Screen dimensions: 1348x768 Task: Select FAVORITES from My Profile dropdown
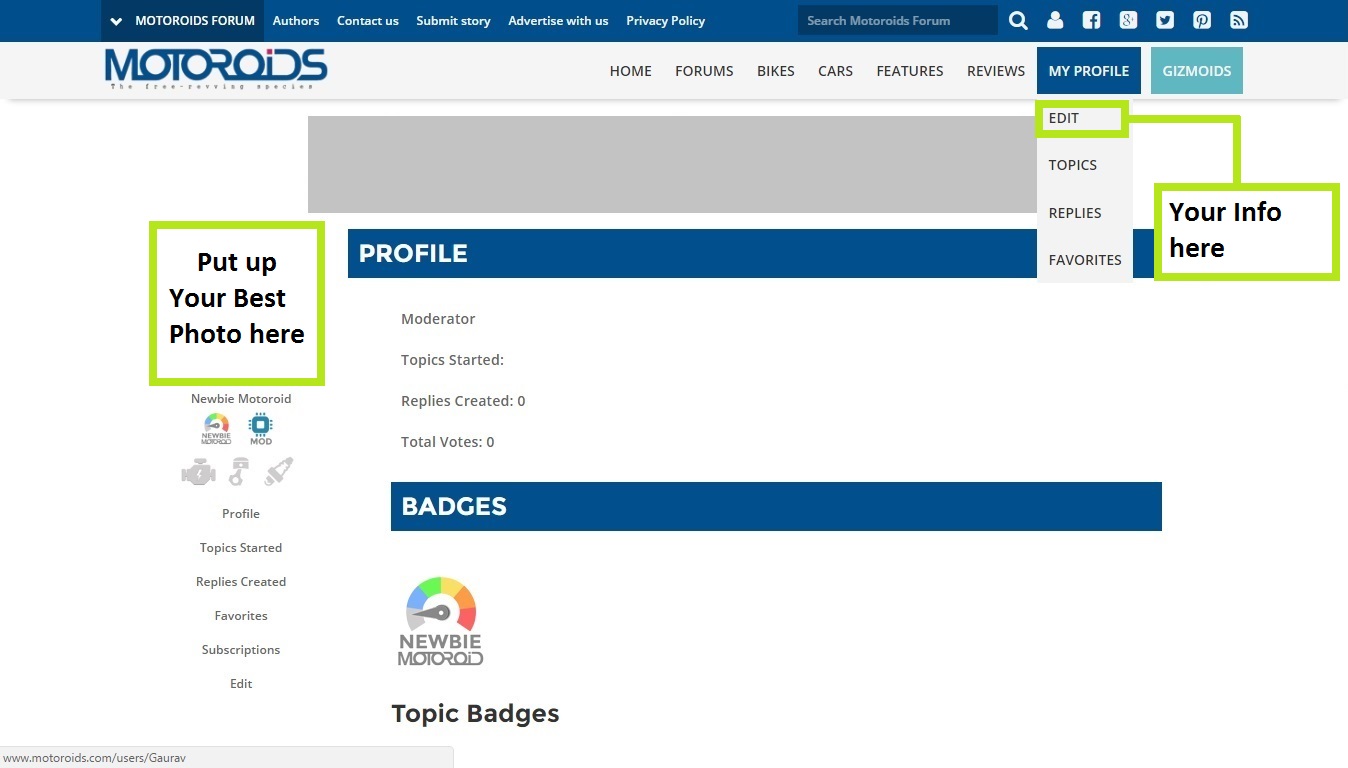1084,260
